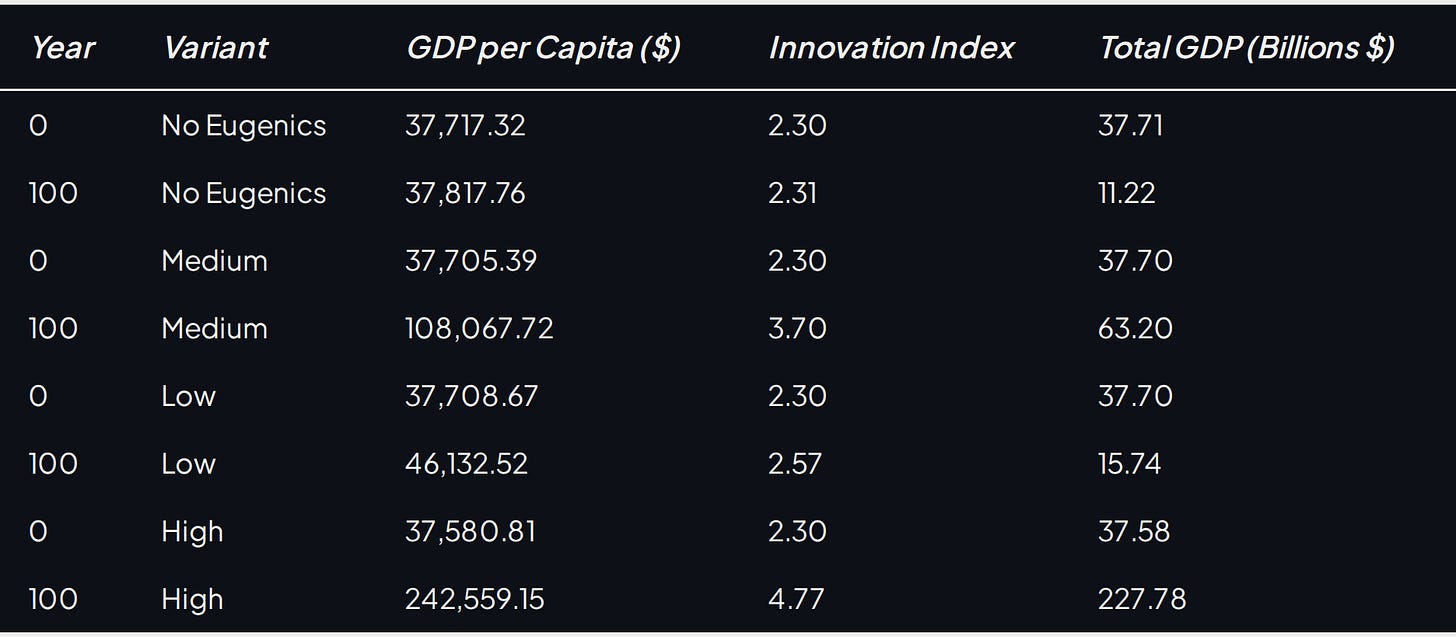Select the Variant column header

(214, 47)
